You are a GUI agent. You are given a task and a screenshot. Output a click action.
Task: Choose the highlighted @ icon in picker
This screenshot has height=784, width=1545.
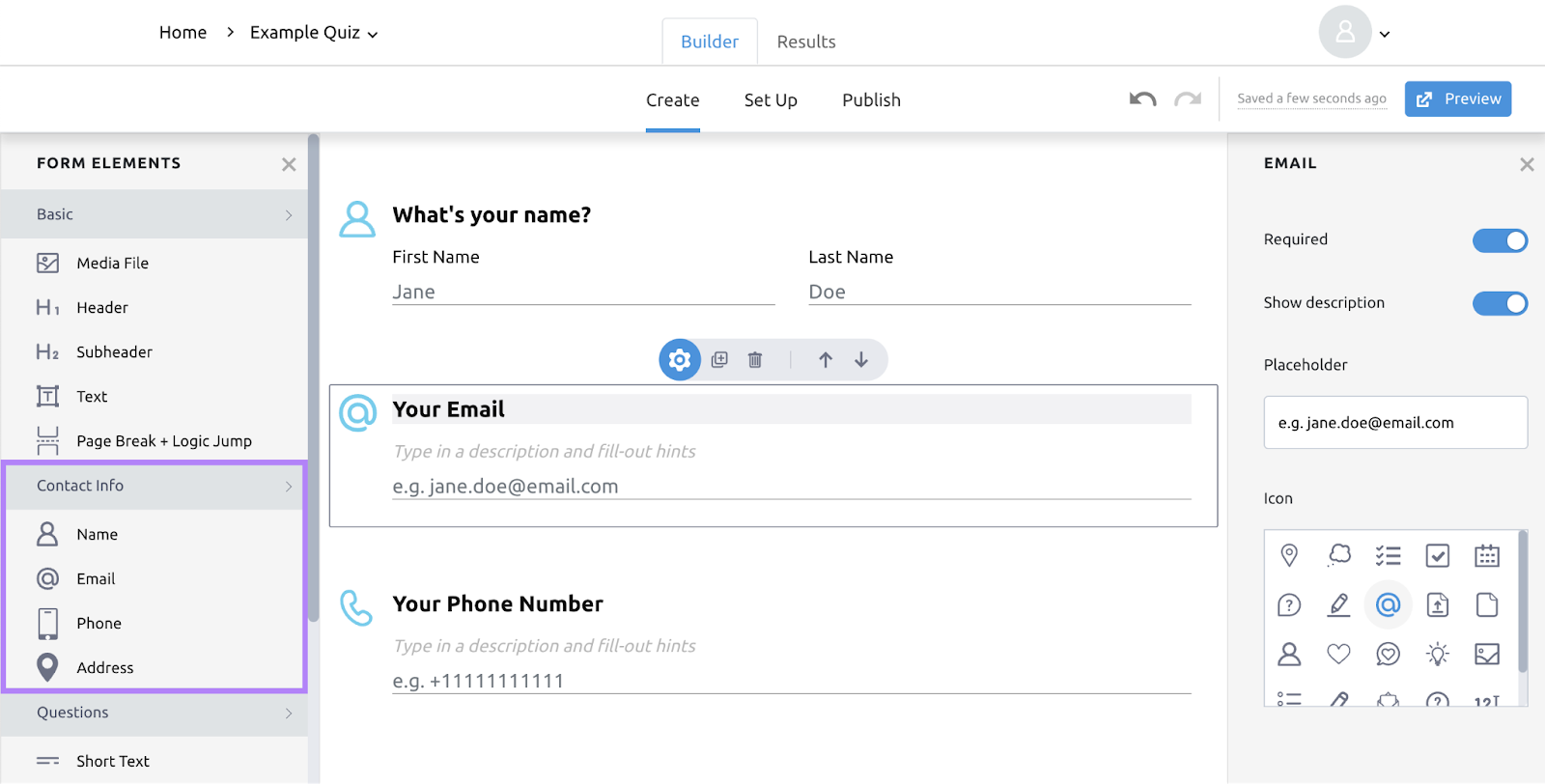1389,605
